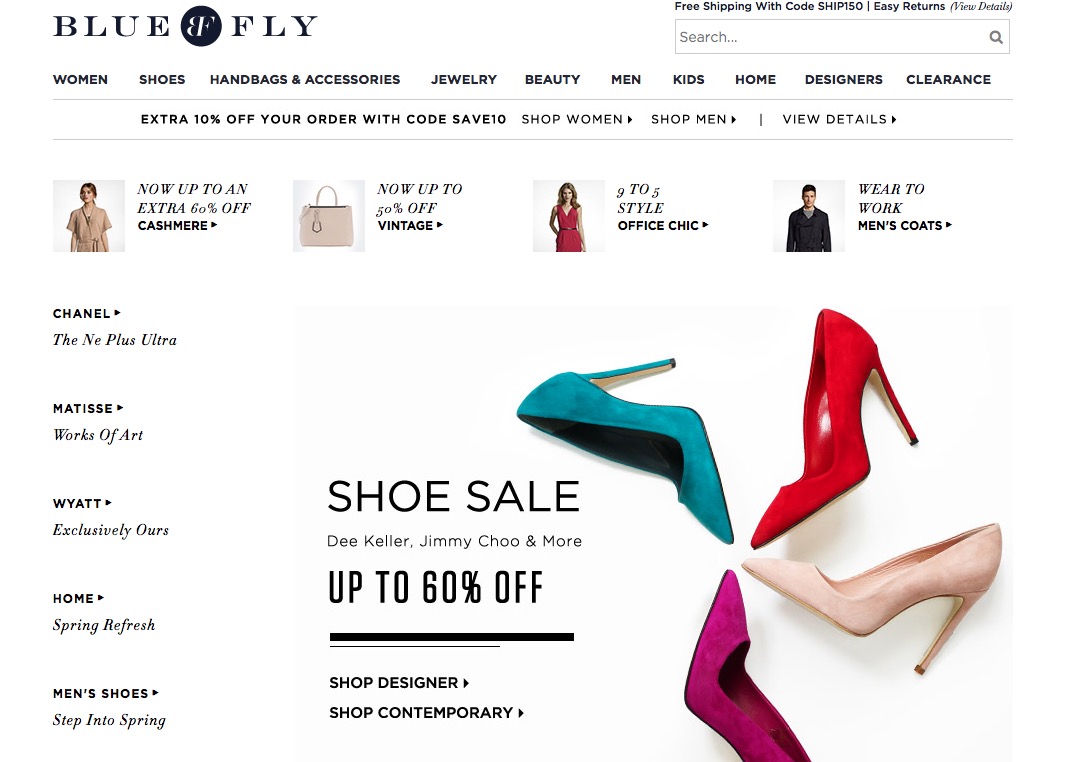Open the men's coat thumbnail
The width and height of the screenshot is (1065, 762).
coord(809,216)
